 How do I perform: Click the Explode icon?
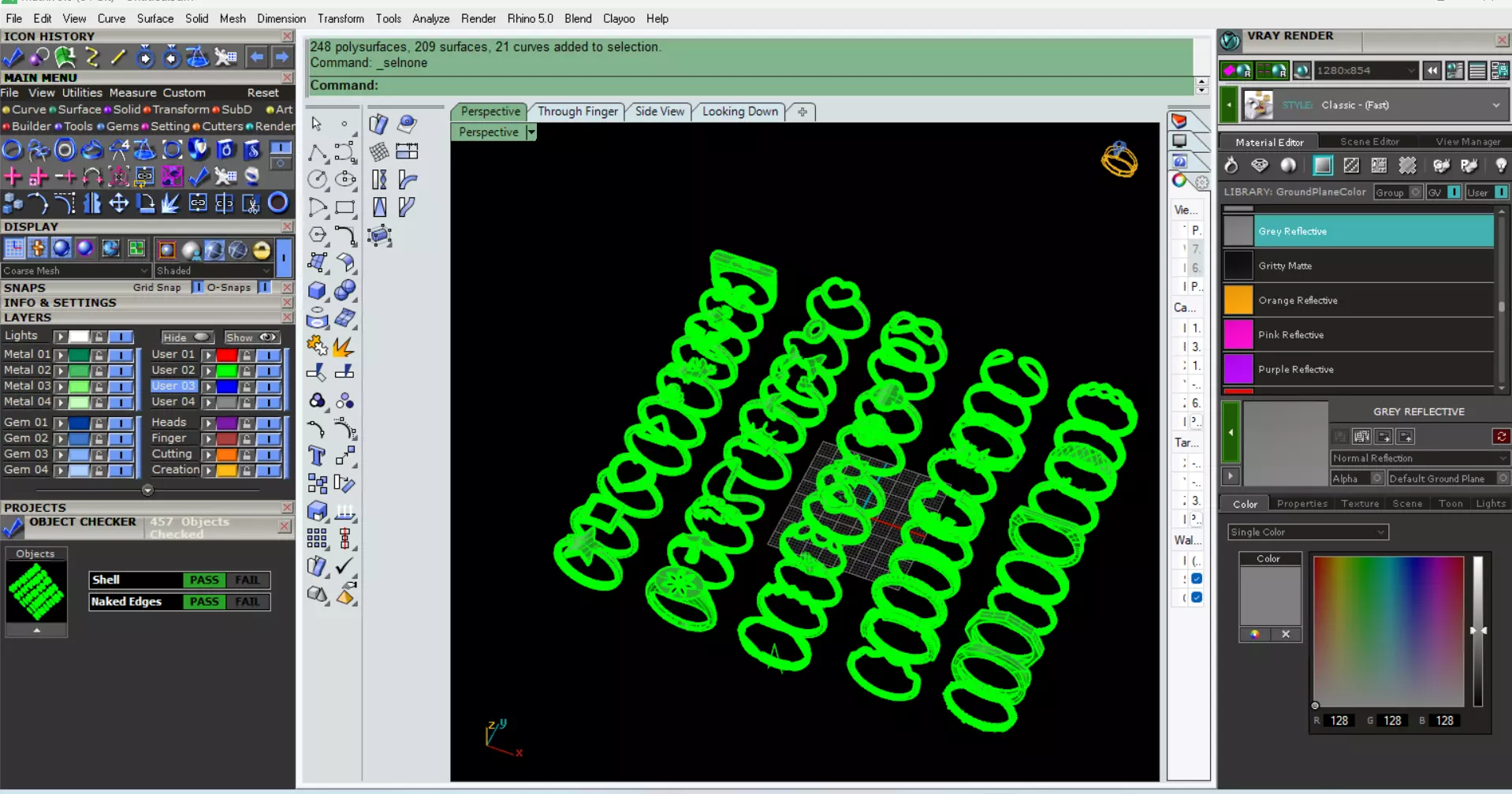click(344, 345)
